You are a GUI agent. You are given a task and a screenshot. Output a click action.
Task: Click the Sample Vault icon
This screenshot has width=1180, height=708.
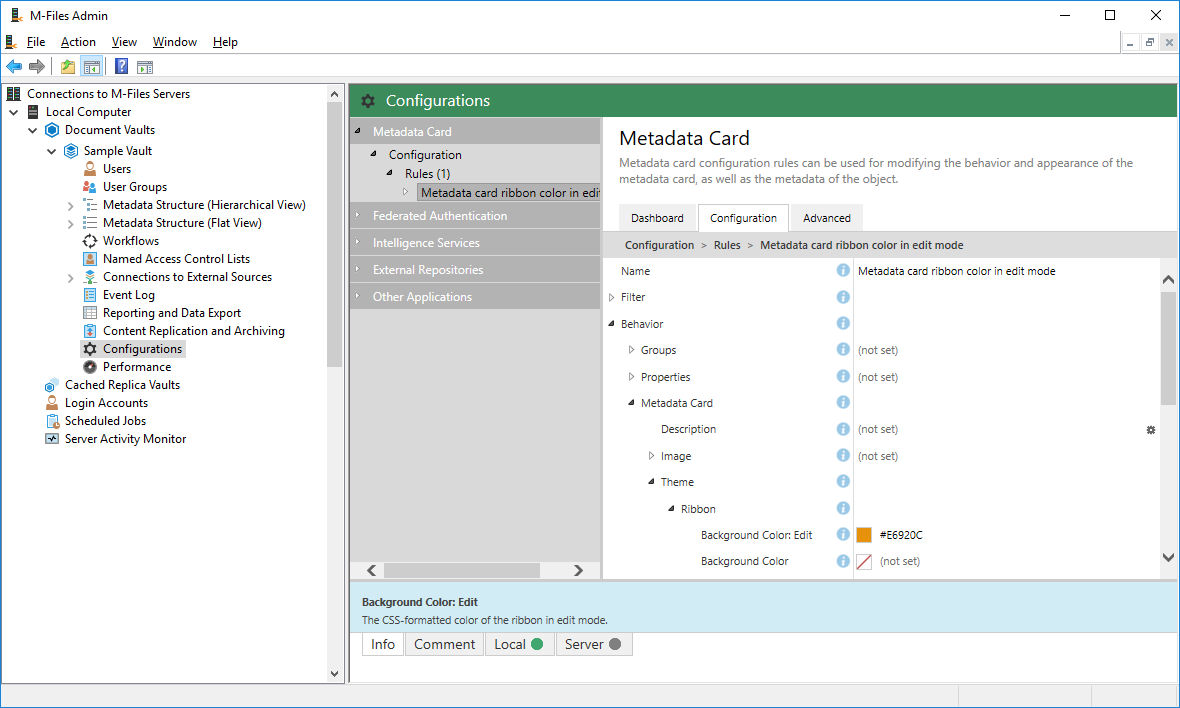coord(71,151)
